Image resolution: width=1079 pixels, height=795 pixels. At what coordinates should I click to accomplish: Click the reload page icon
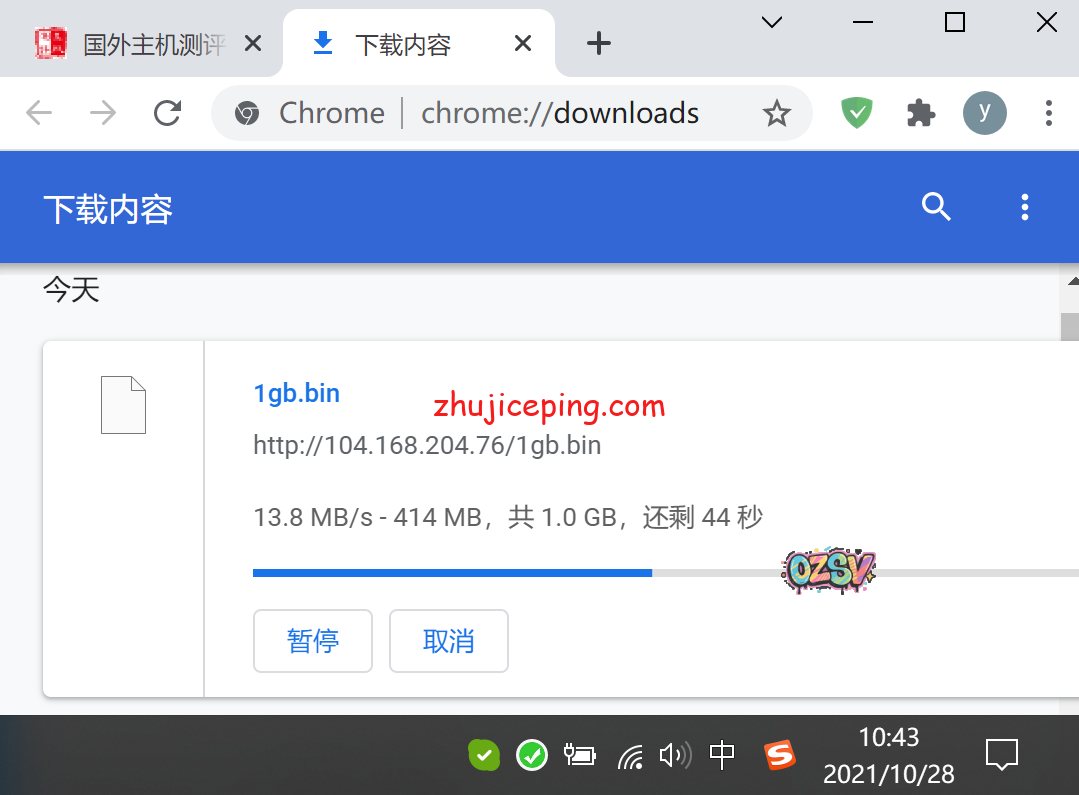167,113
